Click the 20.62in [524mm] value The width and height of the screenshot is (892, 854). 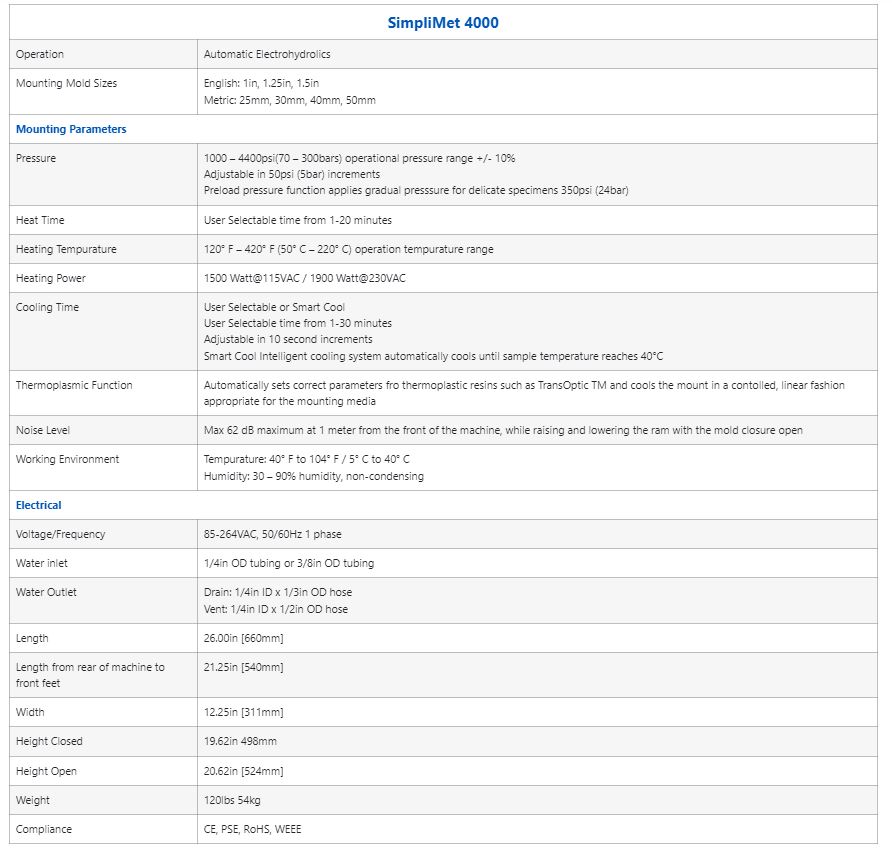coord(243,772)
